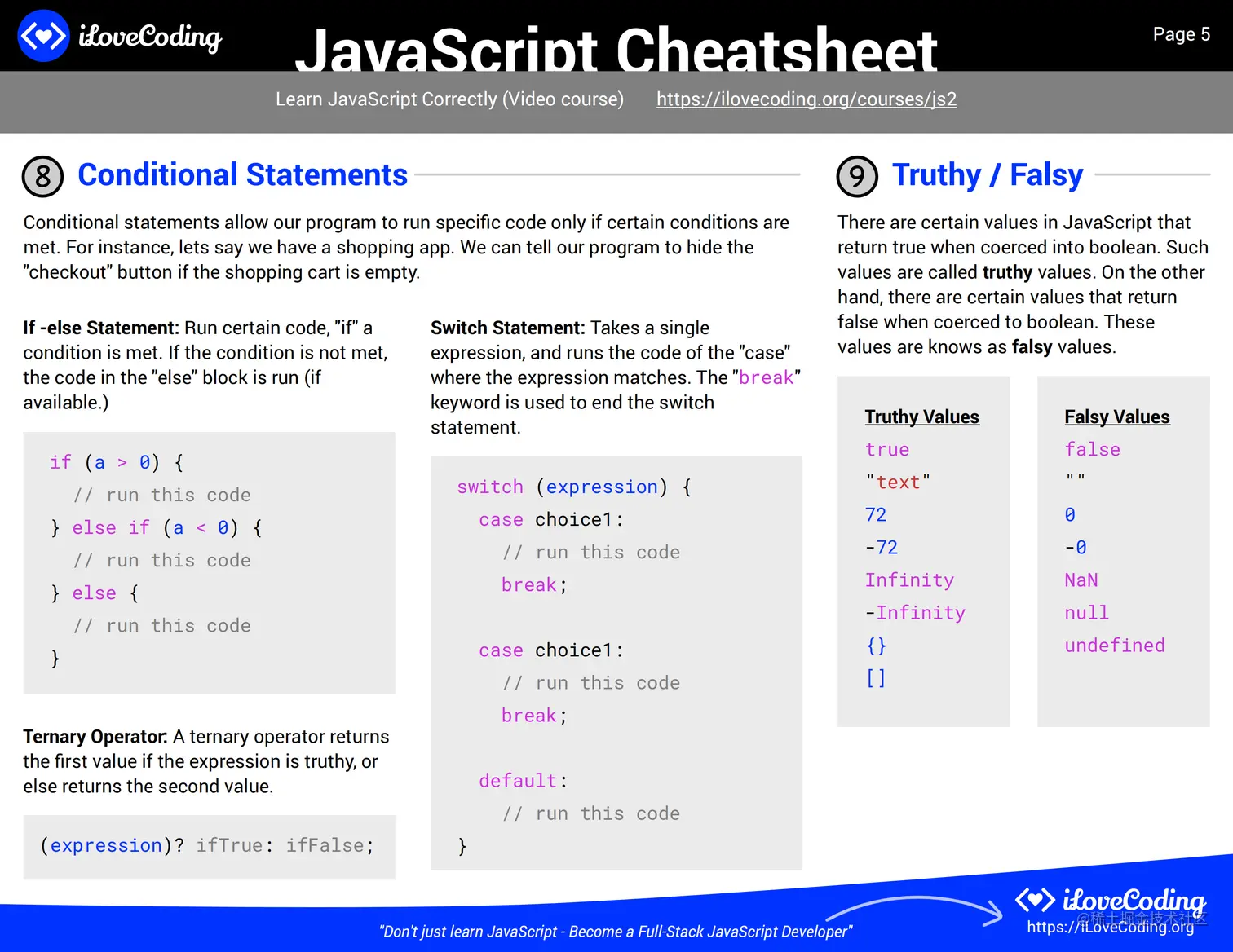Click the Conditional Statements heading
This screenshot has width=1233, height=952.
tap(242, 174)
